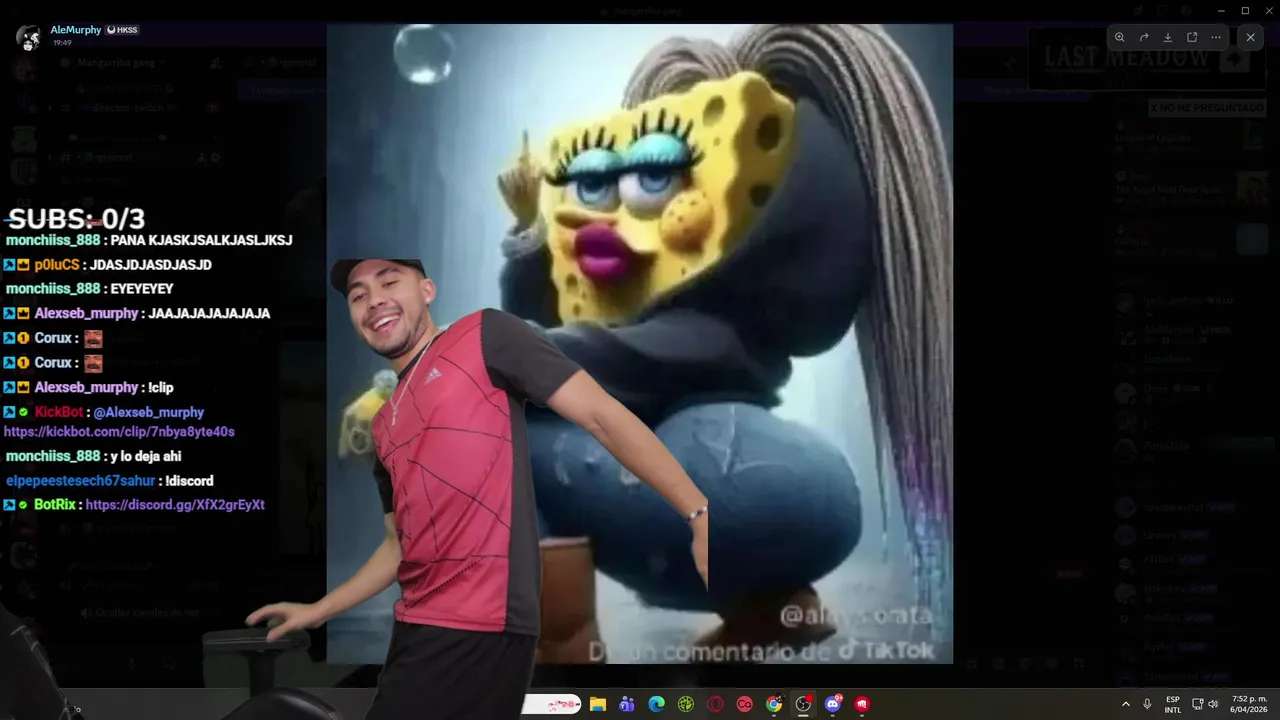Click the second Corux emote image

93,363
